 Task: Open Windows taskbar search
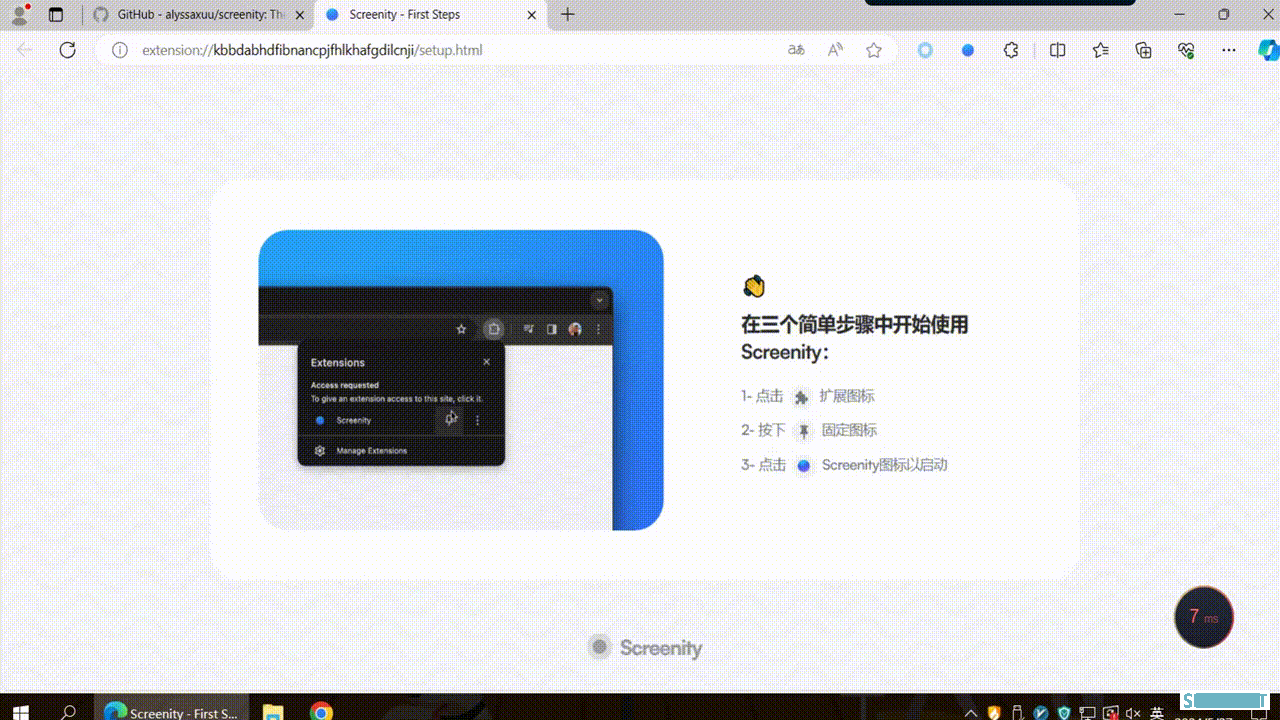tap(68, 712)
